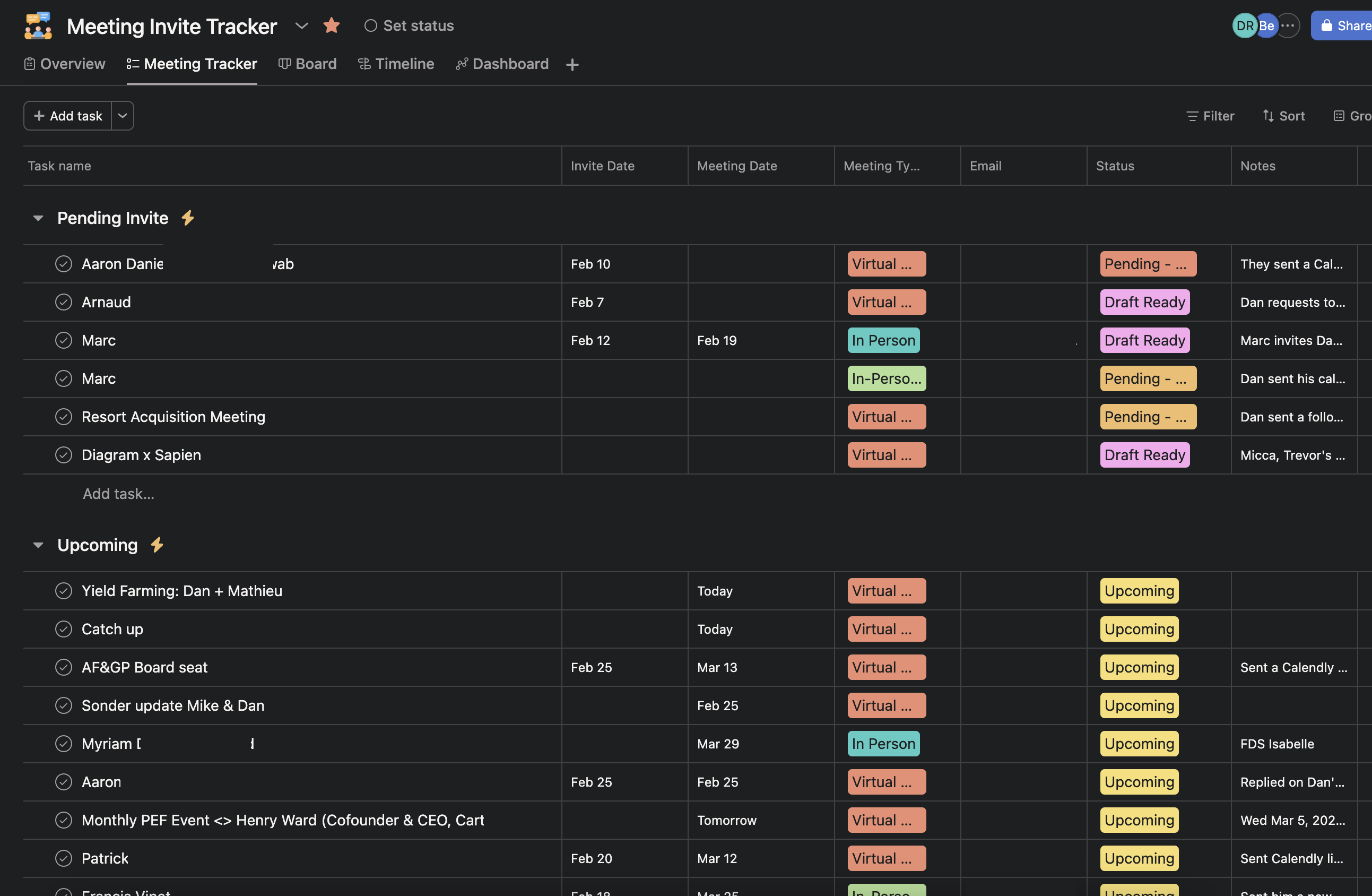Viewport: 1372px width, 896px height.
Task: Open the In-Perso... type tag for Marc
Action: 887,379
